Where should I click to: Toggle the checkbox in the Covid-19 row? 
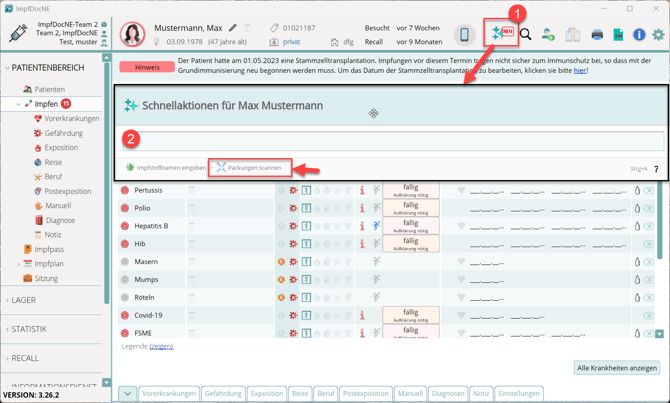[x=192, y=315]
